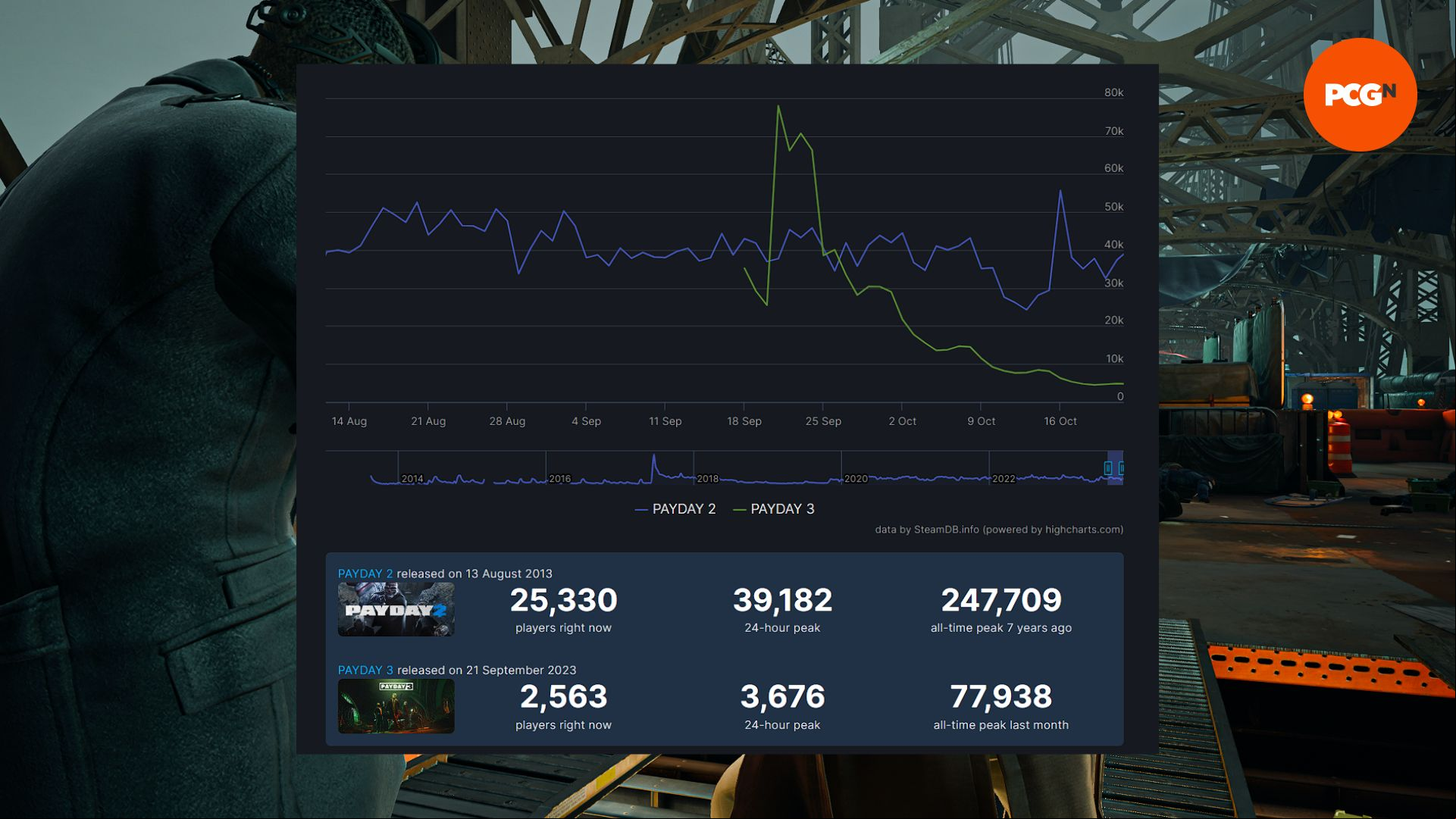
Task: Click 'all-time peak last month' label
Action: (x=1001, y=725)
